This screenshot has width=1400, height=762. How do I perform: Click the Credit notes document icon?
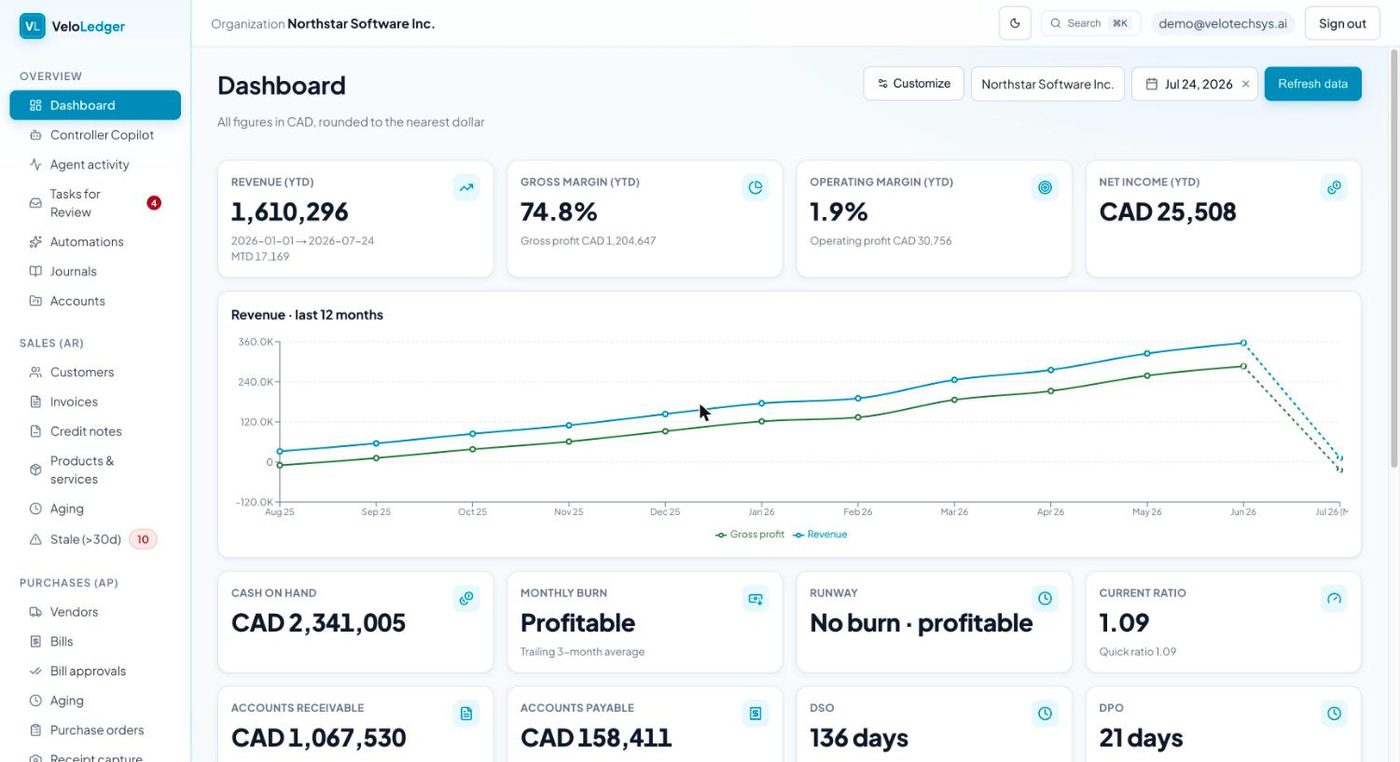tap(36, 431)
